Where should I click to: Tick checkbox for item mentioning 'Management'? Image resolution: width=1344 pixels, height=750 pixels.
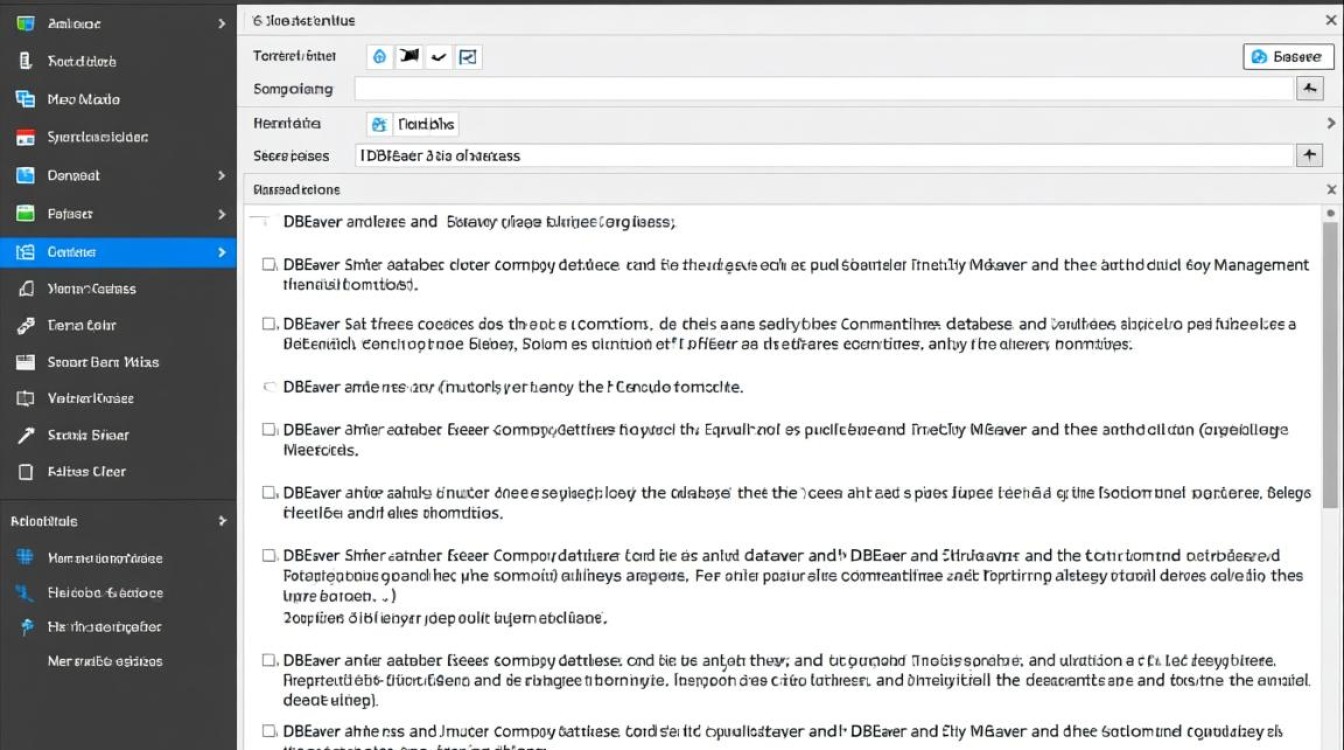(x=268, y=265)
